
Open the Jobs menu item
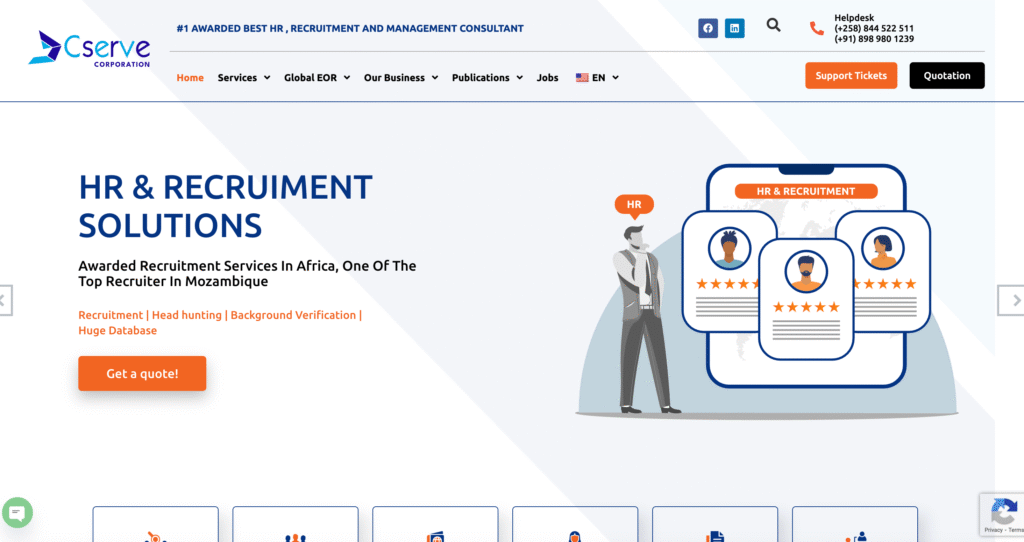(x=547, y=77)
